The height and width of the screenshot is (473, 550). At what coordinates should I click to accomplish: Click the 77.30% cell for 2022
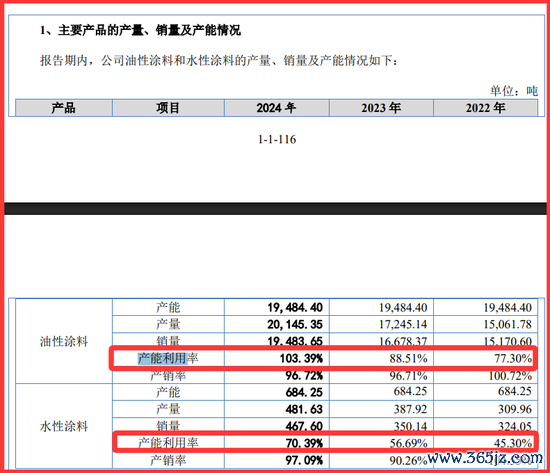pos(513,358)
